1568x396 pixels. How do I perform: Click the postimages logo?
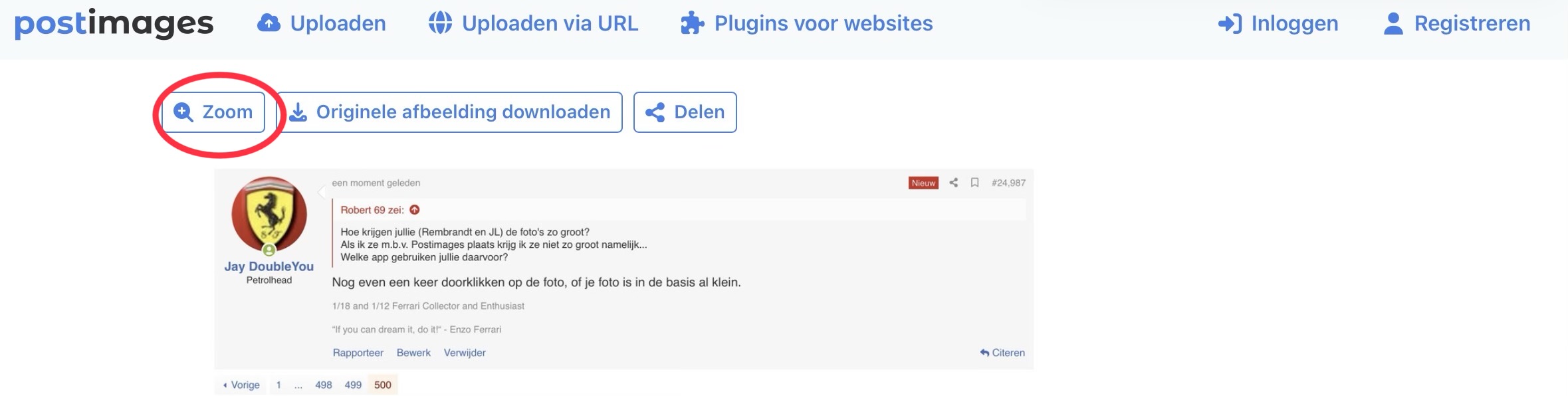[x=114, y=23]
